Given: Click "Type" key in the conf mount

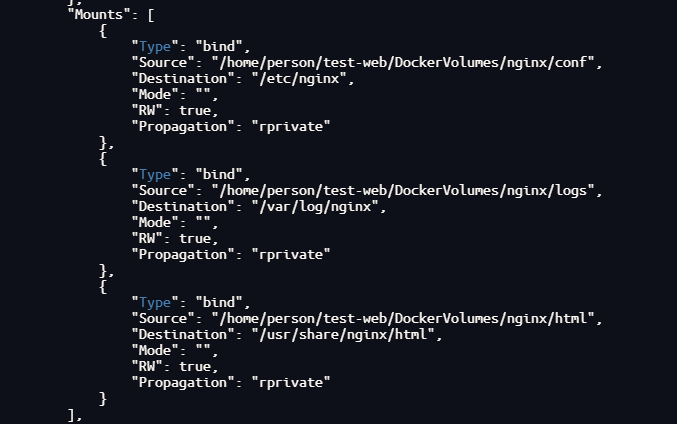Looking at the screenshot, I should coord(155,47).
